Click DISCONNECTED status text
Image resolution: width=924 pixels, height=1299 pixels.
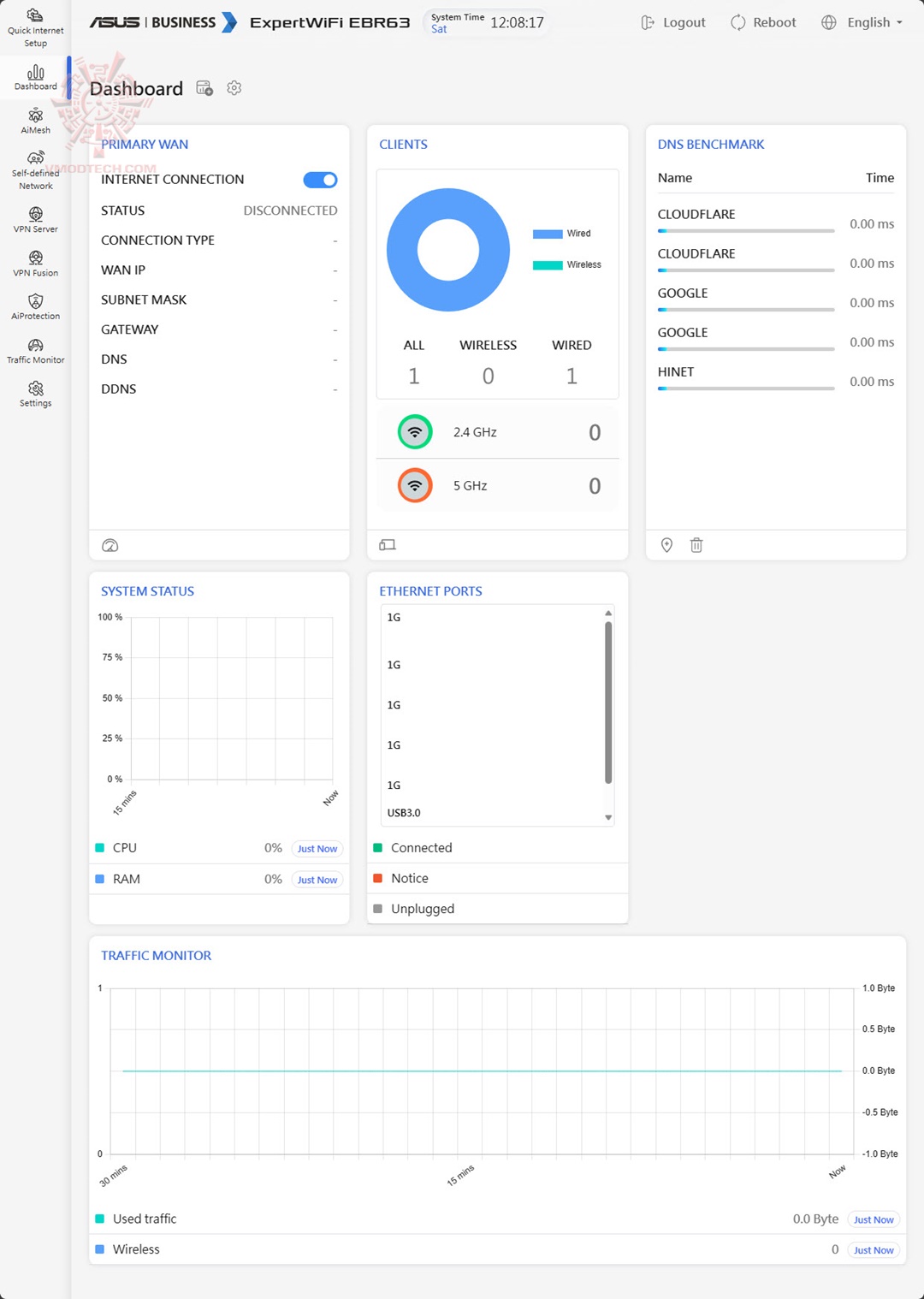(290, 211)
